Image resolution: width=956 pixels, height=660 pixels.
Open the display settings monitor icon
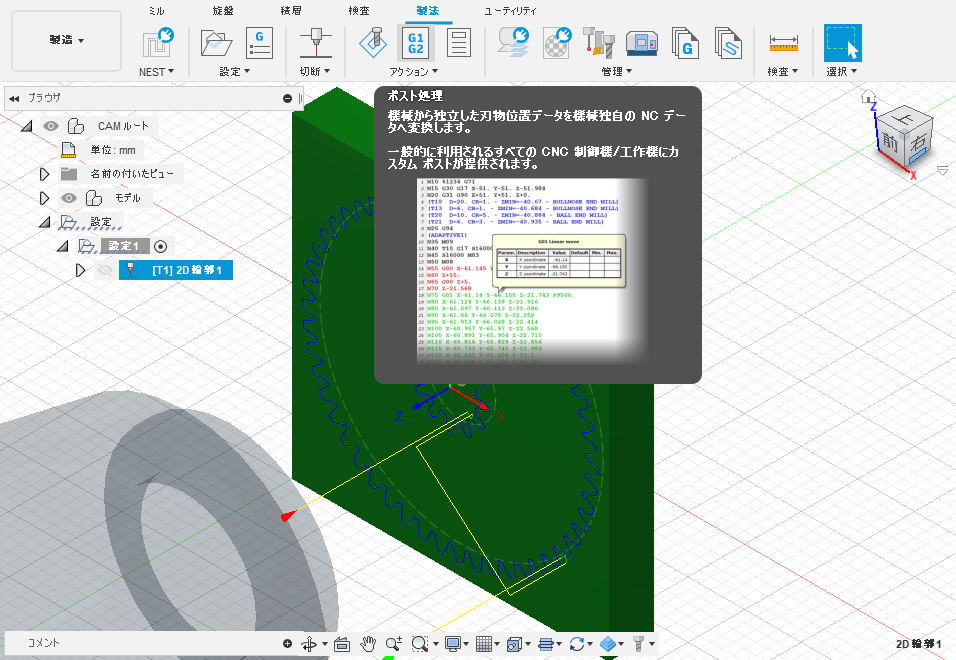tap(452, 644)
